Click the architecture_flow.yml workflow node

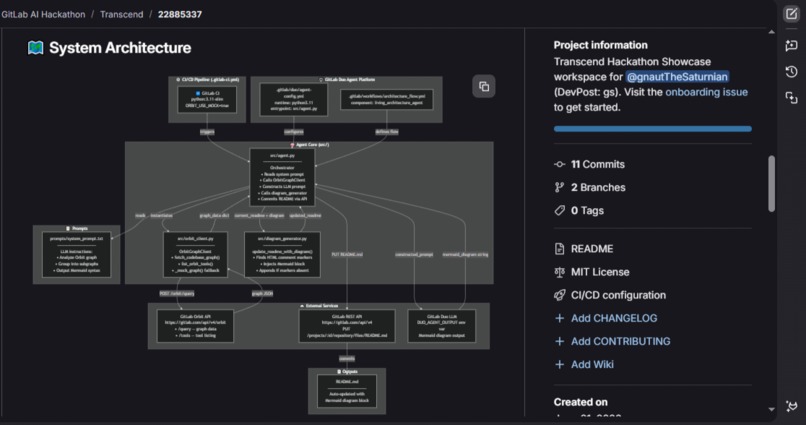coord(387,99)
